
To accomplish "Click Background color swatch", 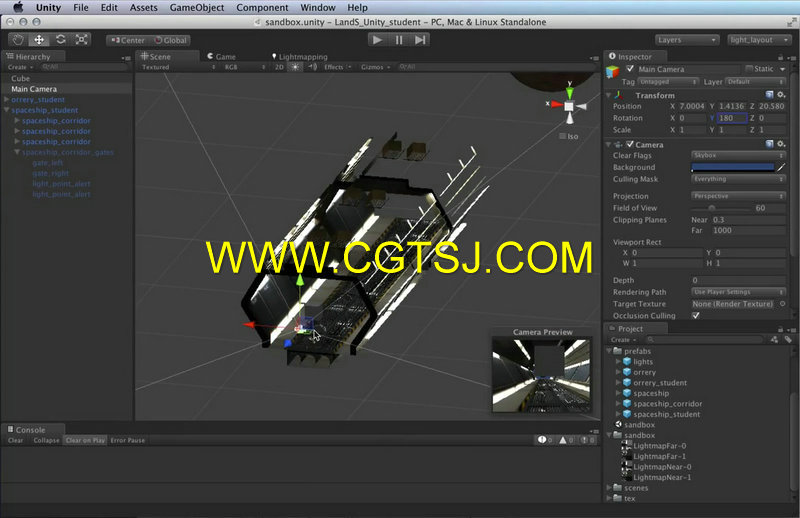I will point(733,167).
